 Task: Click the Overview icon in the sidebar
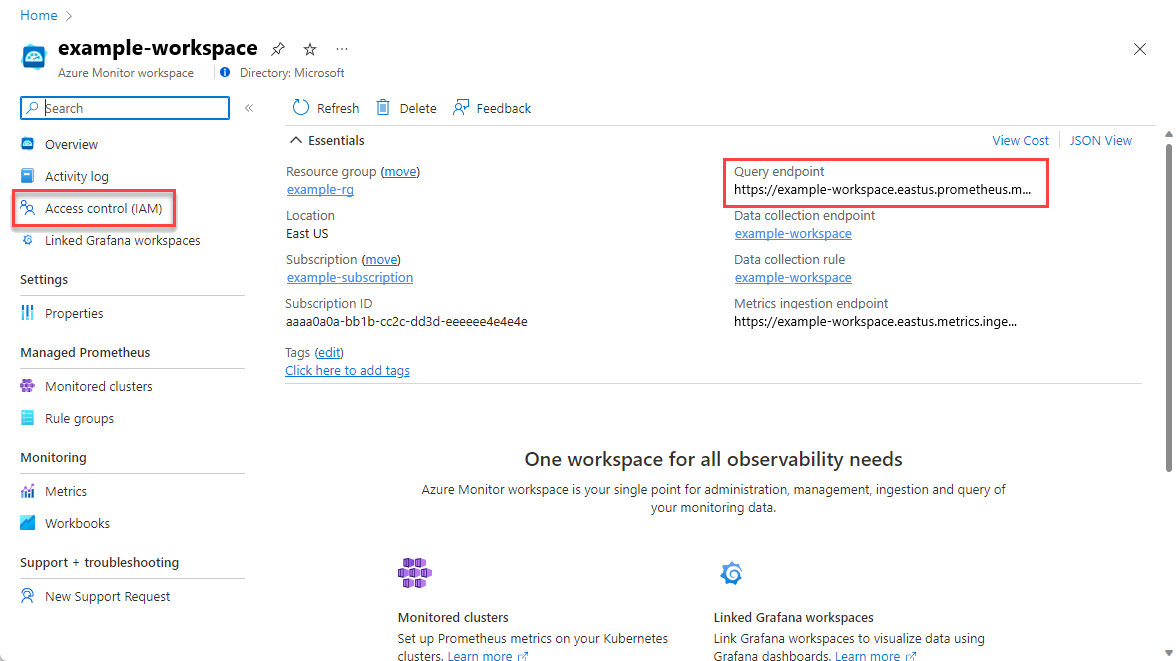point(28,143)
